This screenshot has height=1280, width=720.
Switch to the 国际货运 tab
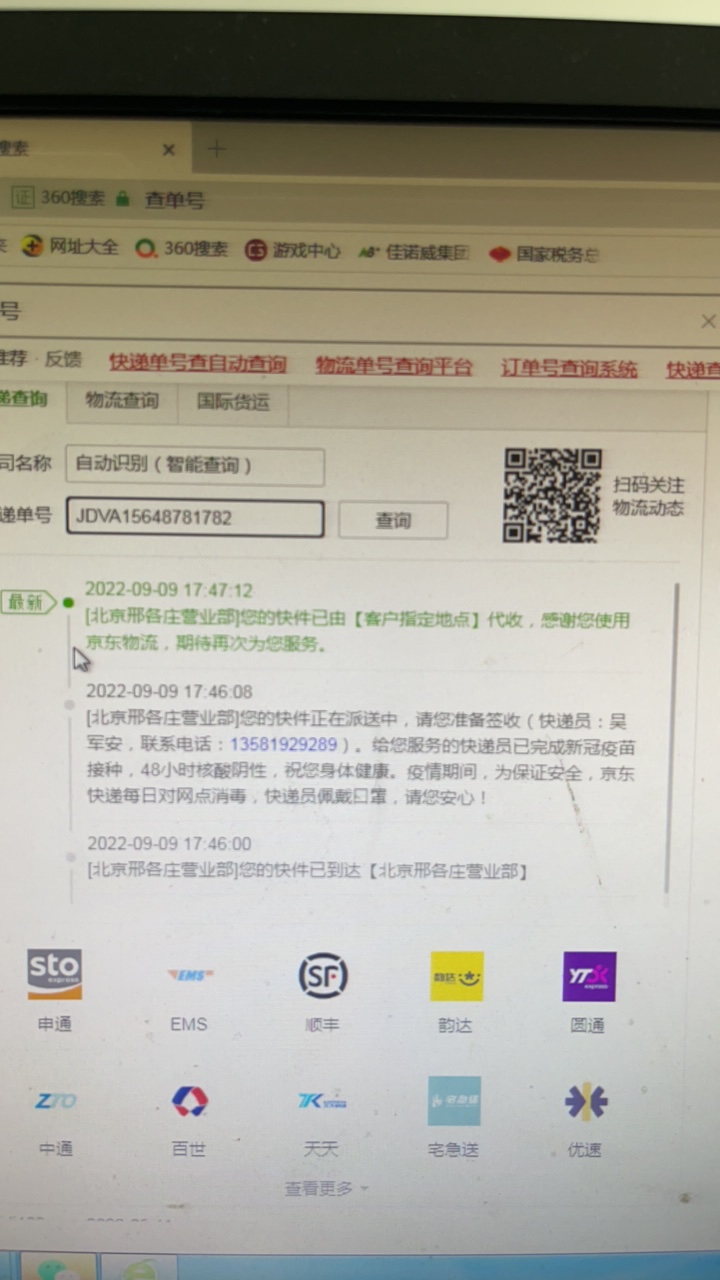pyautogui.click(x=233, y=402)
